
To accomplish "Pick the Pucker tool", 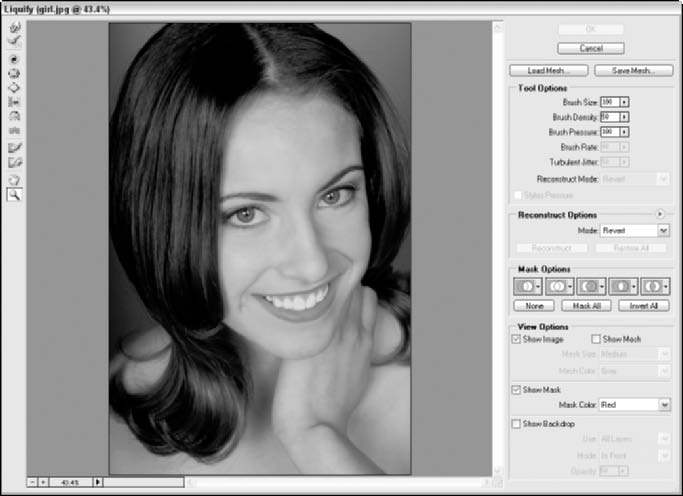I will tap(15, 73).
